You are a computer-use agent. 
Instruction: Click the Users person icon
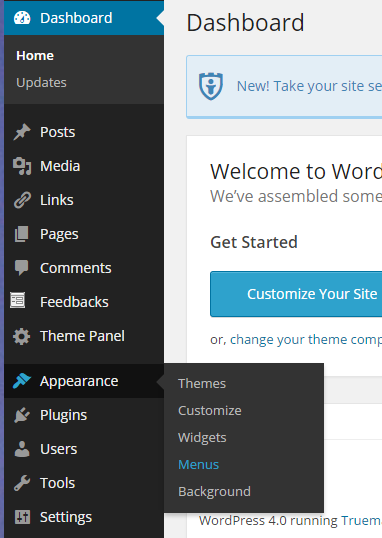(x=22, y=449)
